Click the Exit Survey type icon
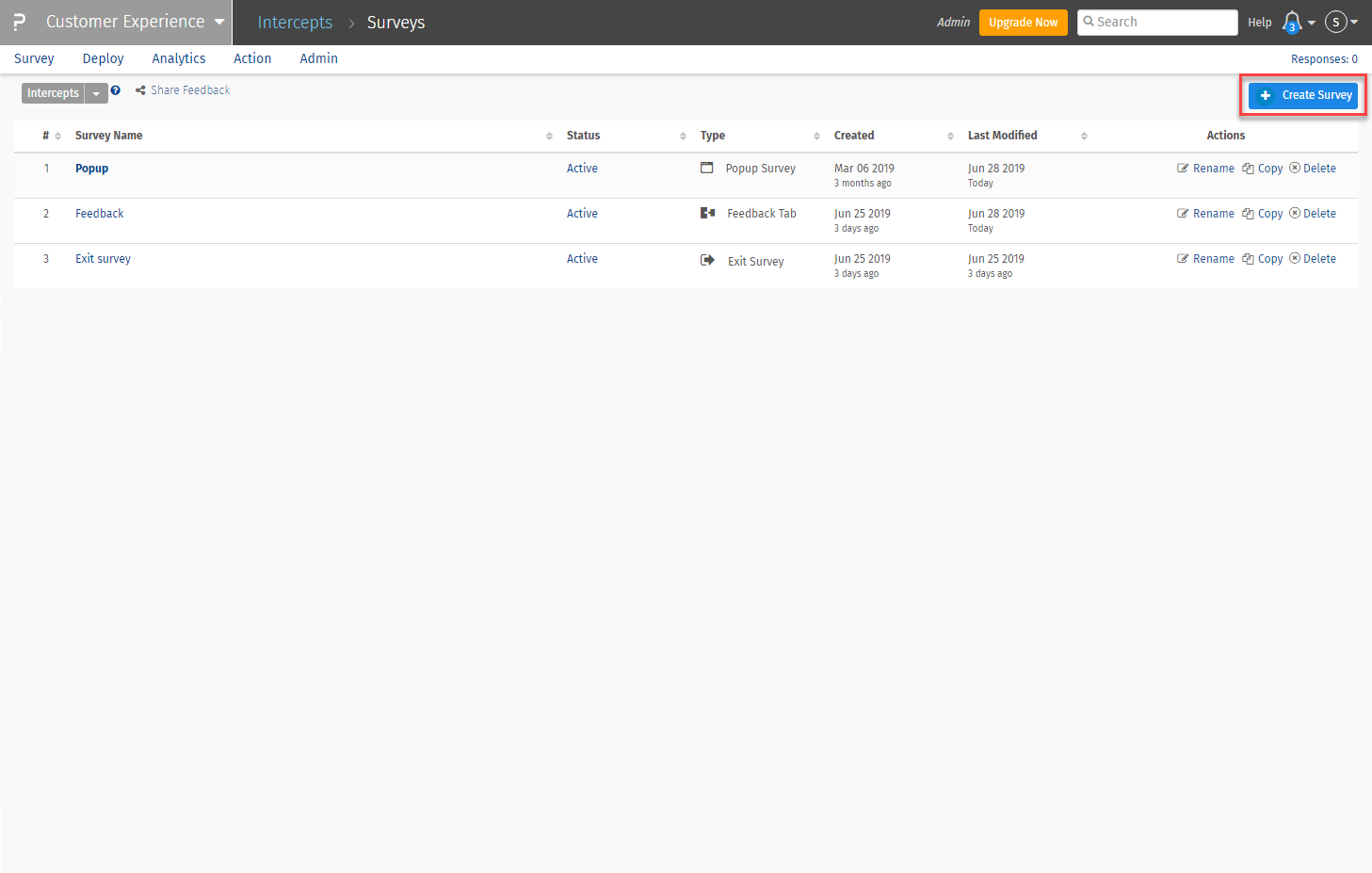This screenshot has width=1372, height=873. pos(707,260)
